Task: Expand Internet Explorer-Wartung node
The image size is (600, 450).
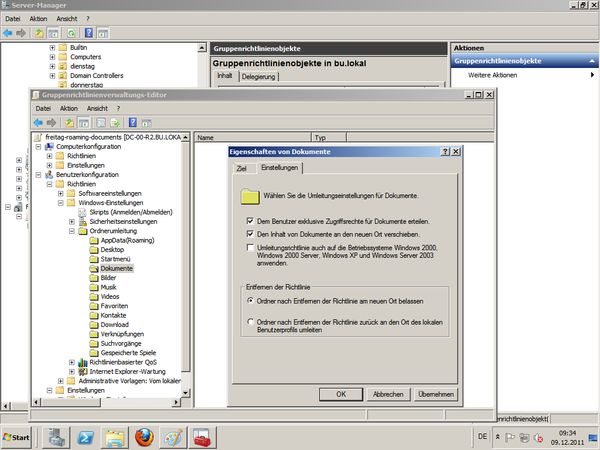Action: pyautogui.click(x=72, y=372)
